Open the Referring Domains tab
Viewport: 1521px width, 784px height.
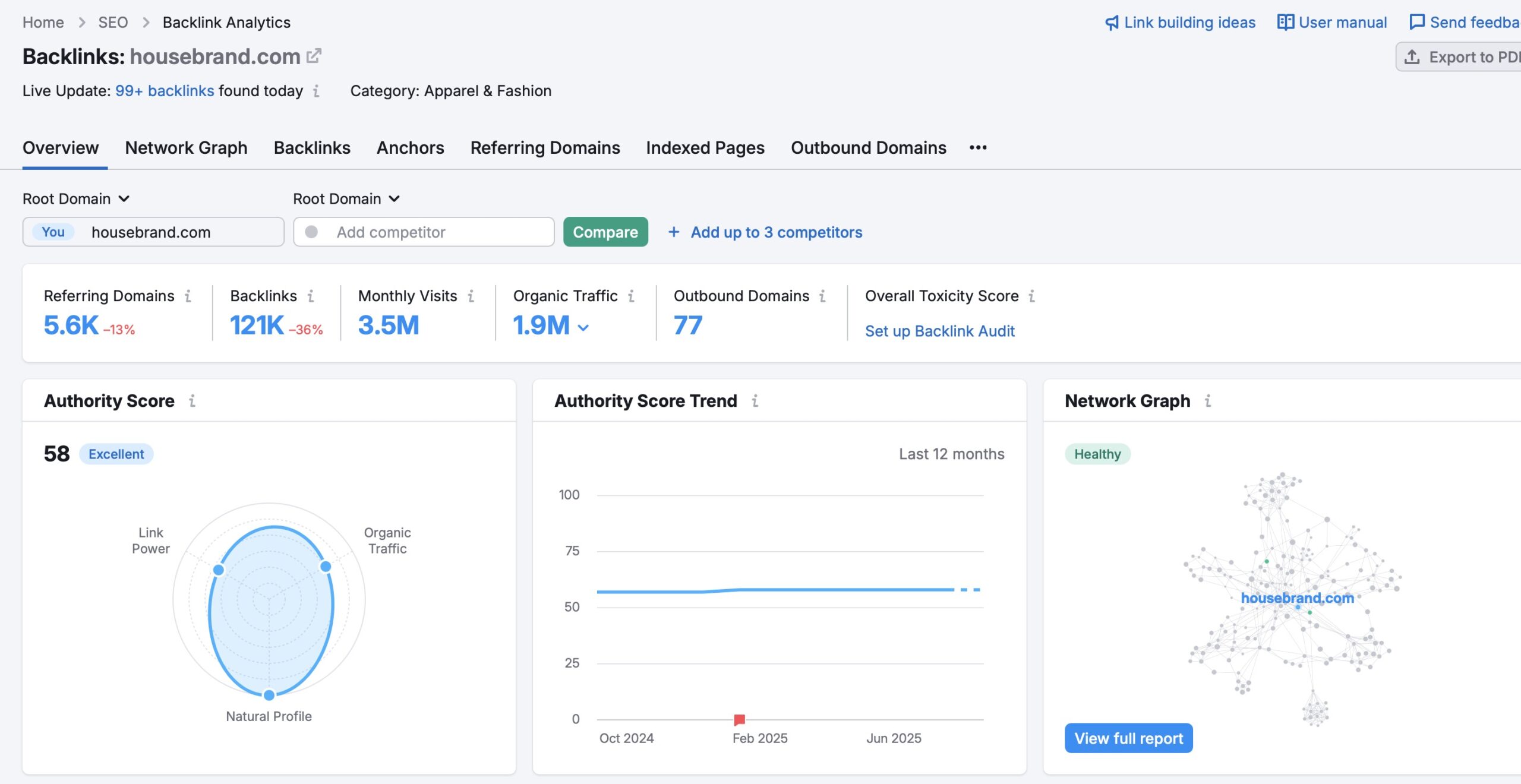[x=545, y=147]
